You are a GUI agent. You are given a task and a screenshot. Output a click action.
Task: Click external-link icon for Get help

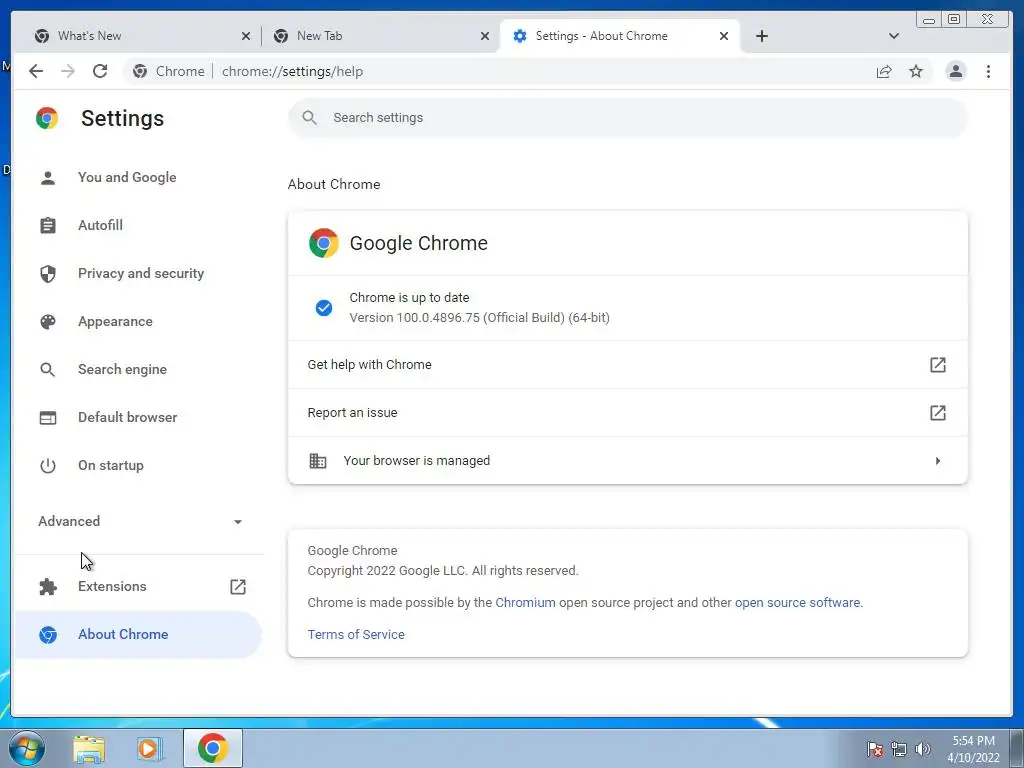pyautogui.click(x=938, y=364)
